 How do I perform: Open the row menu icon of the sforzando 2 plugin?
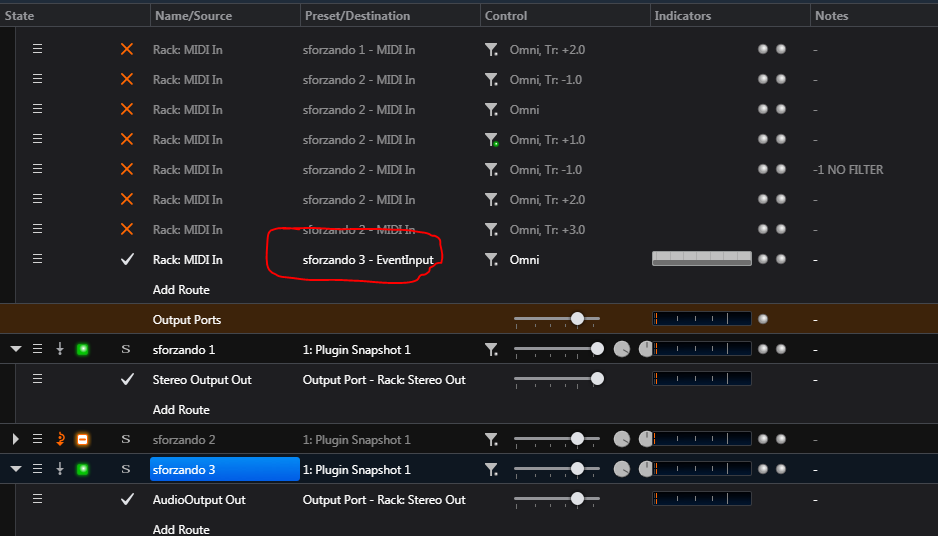[37, 439]
